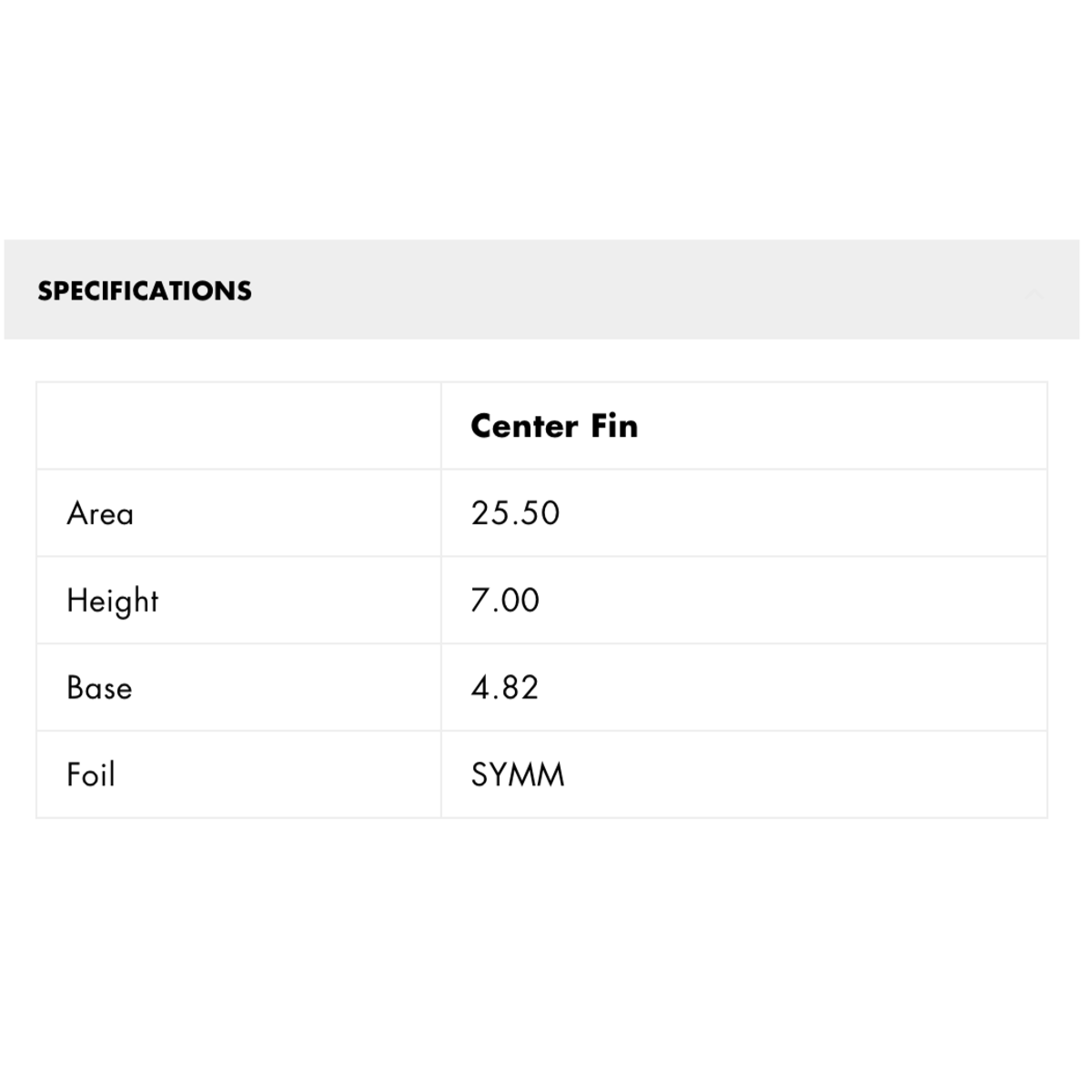1092x1092 pixels.
Task: Click the empty top-left table header cell
Action: [x=238, y=426]
